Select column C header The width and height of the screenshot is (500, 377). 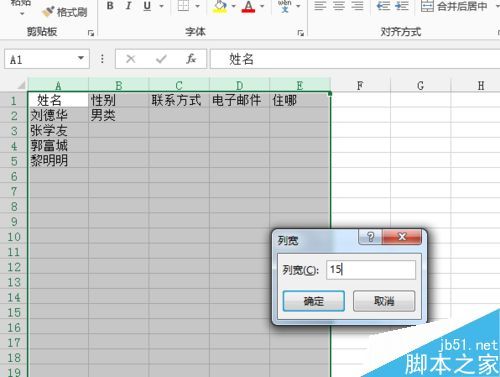click(179, 85)
